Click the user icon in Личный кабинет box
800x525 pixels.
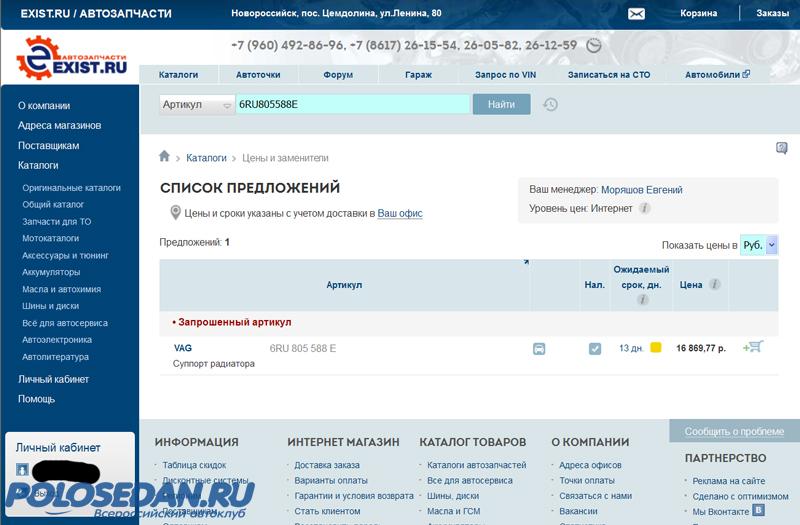(22, 469)
